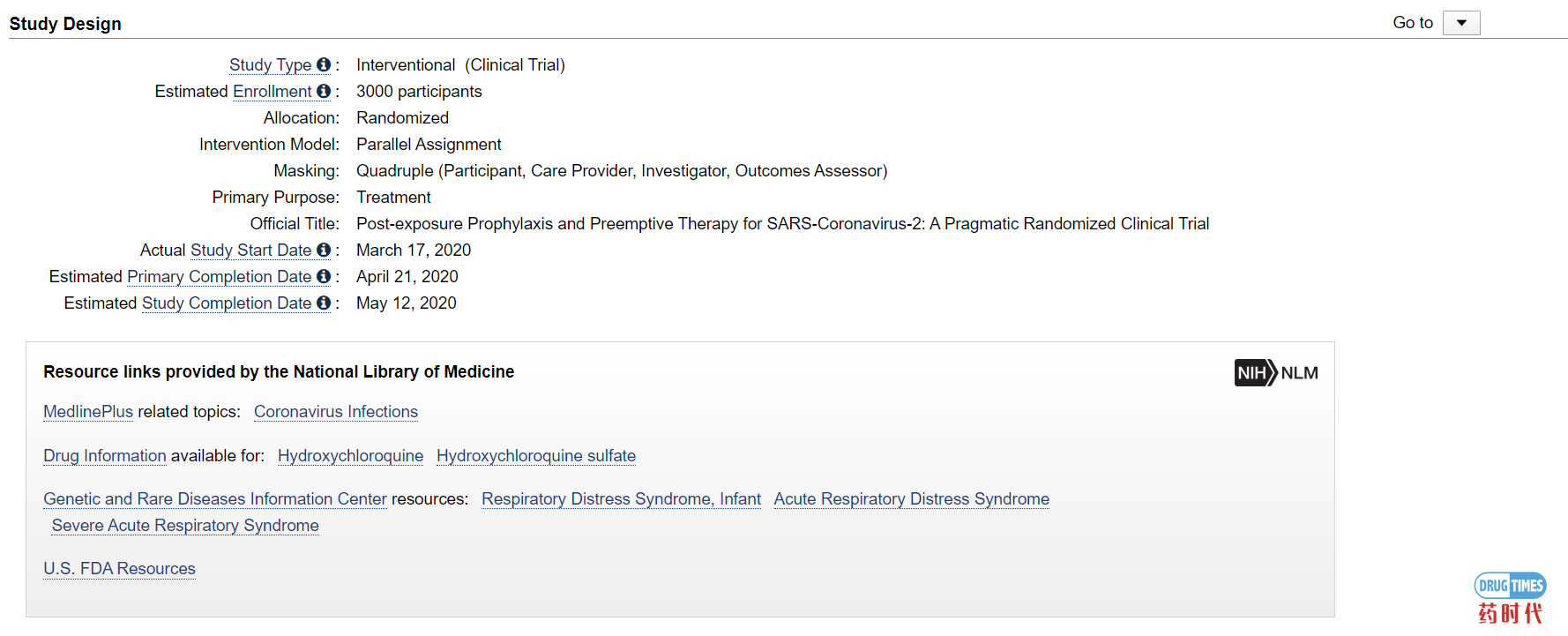The image size is (1568, 636).
Task: Click info icon for Study Completion Date
Action: (x=324, y=303)
